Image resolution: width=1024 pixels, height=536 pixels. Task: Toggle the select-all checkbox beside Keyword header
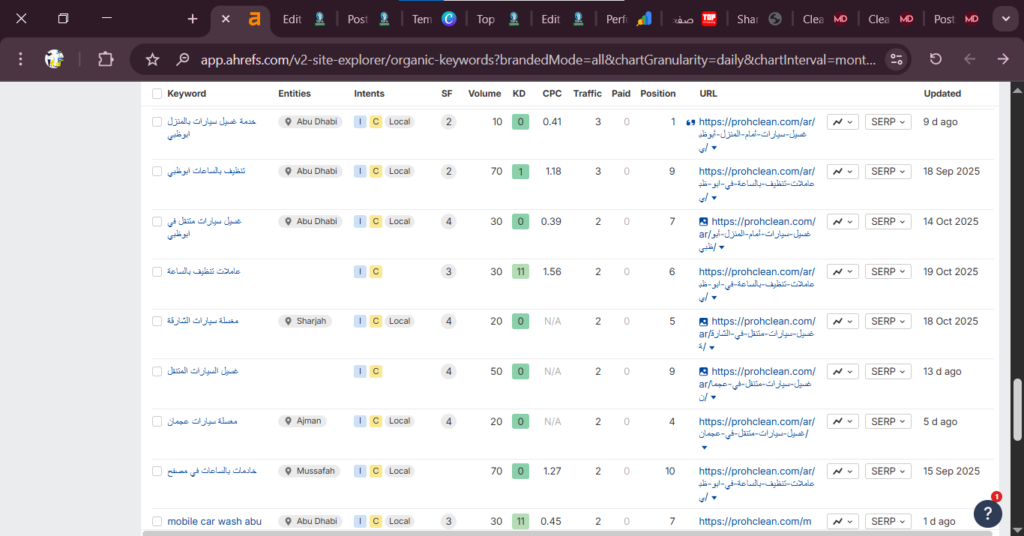[x=157, y=94]
